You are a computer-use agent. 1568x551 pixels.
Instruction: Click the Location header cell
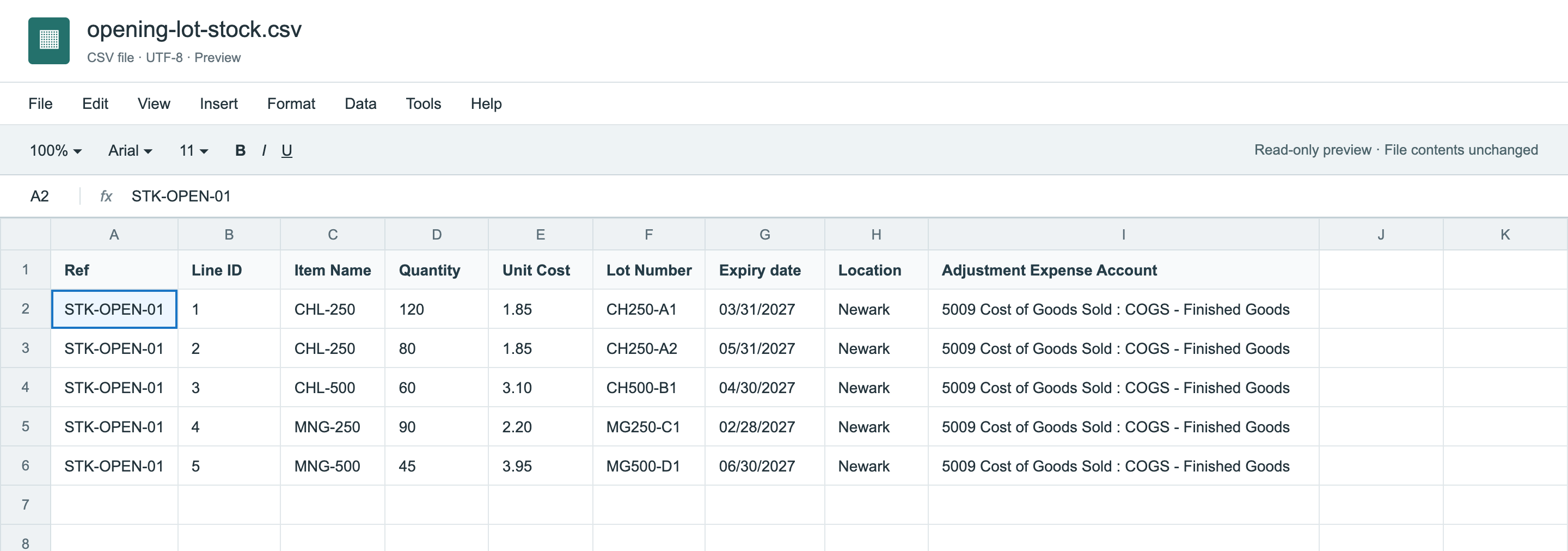click(x=876, y=270)
